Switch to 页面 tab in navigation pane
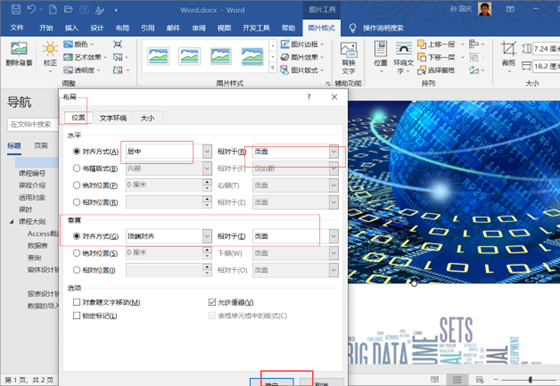The width and height of the screenshot is (560, 386). 41,146
